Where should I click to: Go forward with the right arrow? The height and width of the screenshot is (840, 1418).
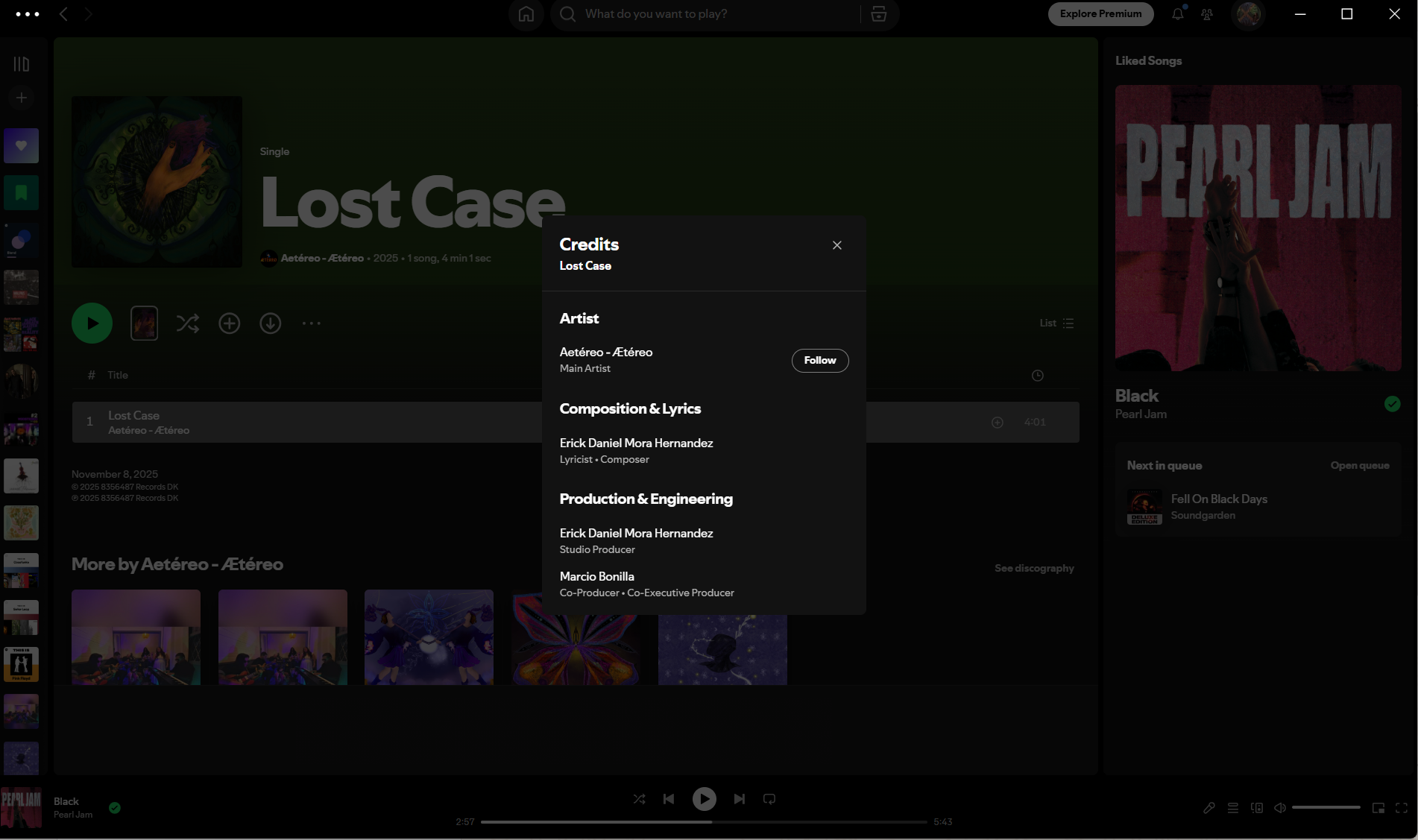pyautogui.click(x=89, y=14)
